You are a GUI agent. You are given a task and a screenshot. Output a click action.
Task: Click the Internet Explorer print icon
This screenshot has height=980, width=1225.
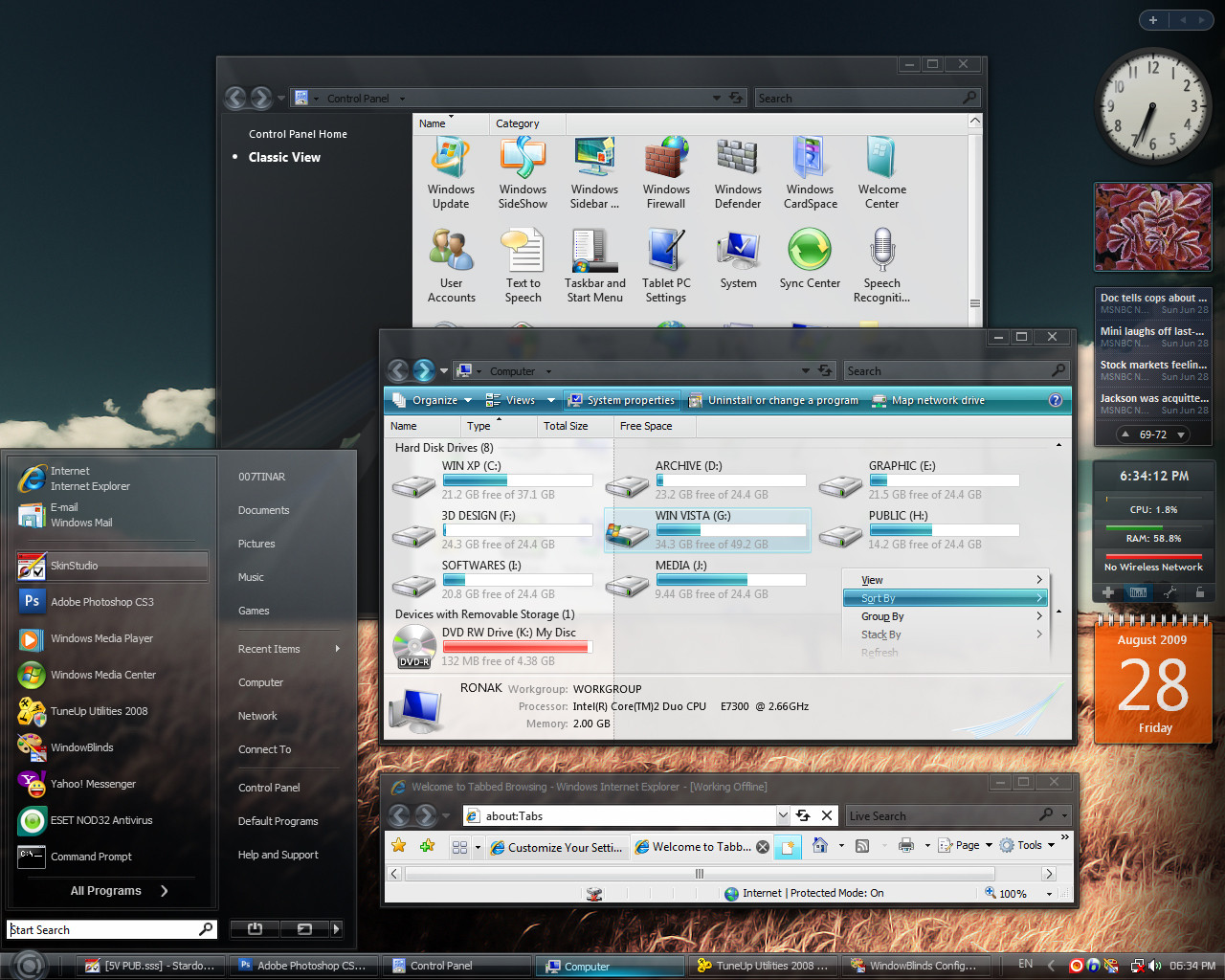[x=905, y=845]
